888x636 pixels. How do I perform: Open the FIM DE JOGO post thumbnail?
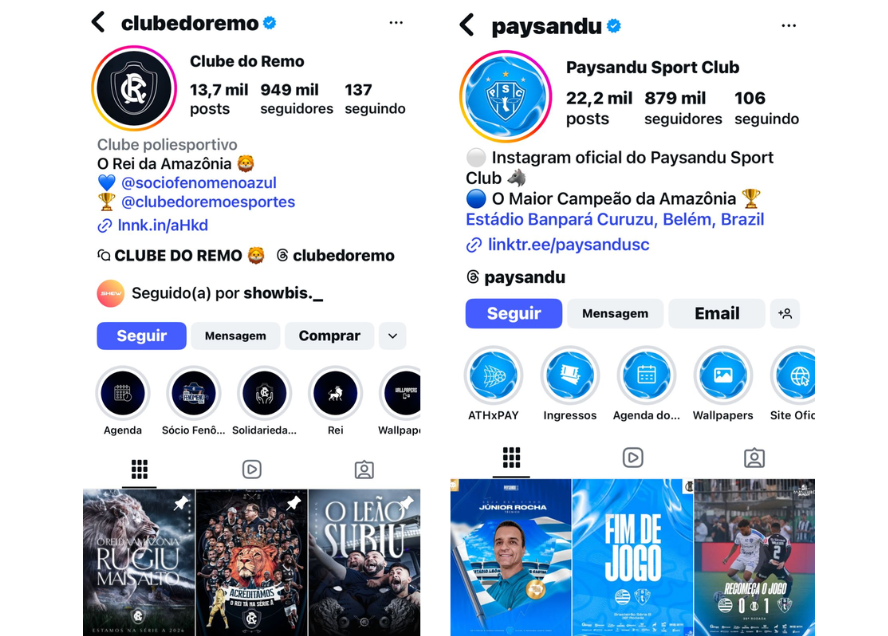633,557
